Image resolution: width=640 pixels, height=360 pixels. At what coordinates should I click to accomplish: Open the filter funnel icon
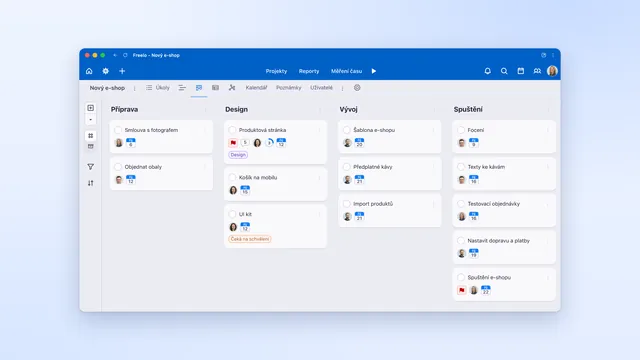pyautogui.click(x=91, y=167)
